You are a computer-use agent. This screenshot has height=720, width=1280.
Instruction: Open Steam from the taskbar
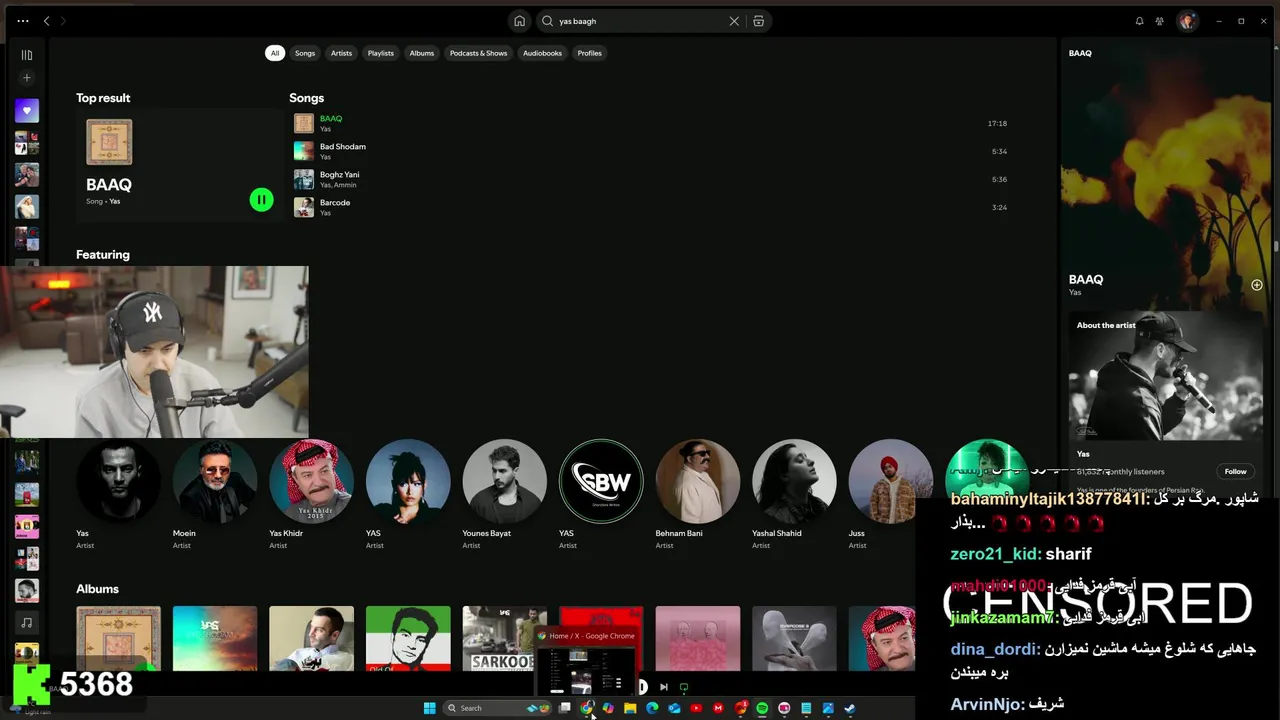(850, 708)
